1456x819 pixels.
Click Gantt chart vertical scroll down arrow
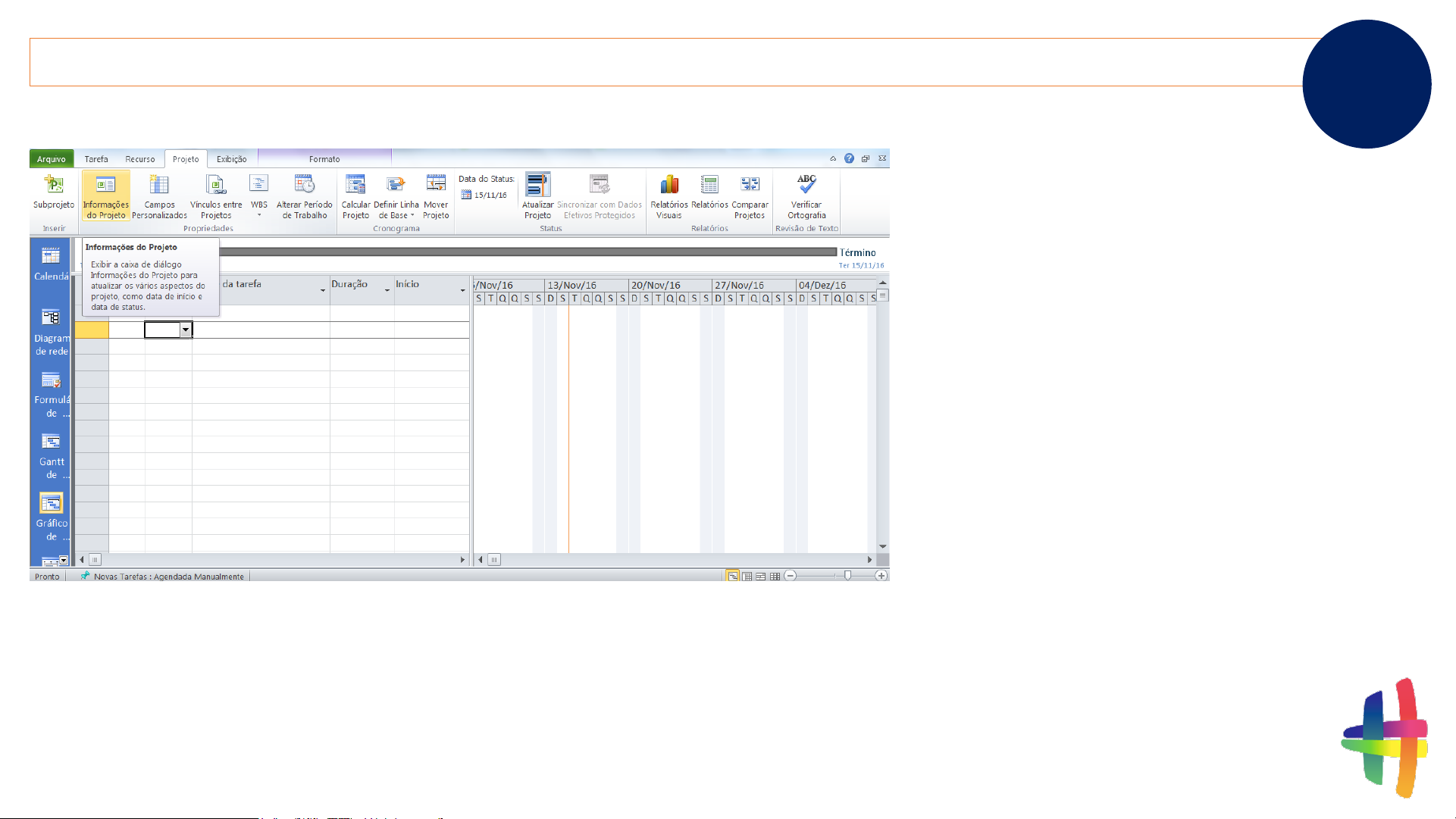tap(883, 546)
